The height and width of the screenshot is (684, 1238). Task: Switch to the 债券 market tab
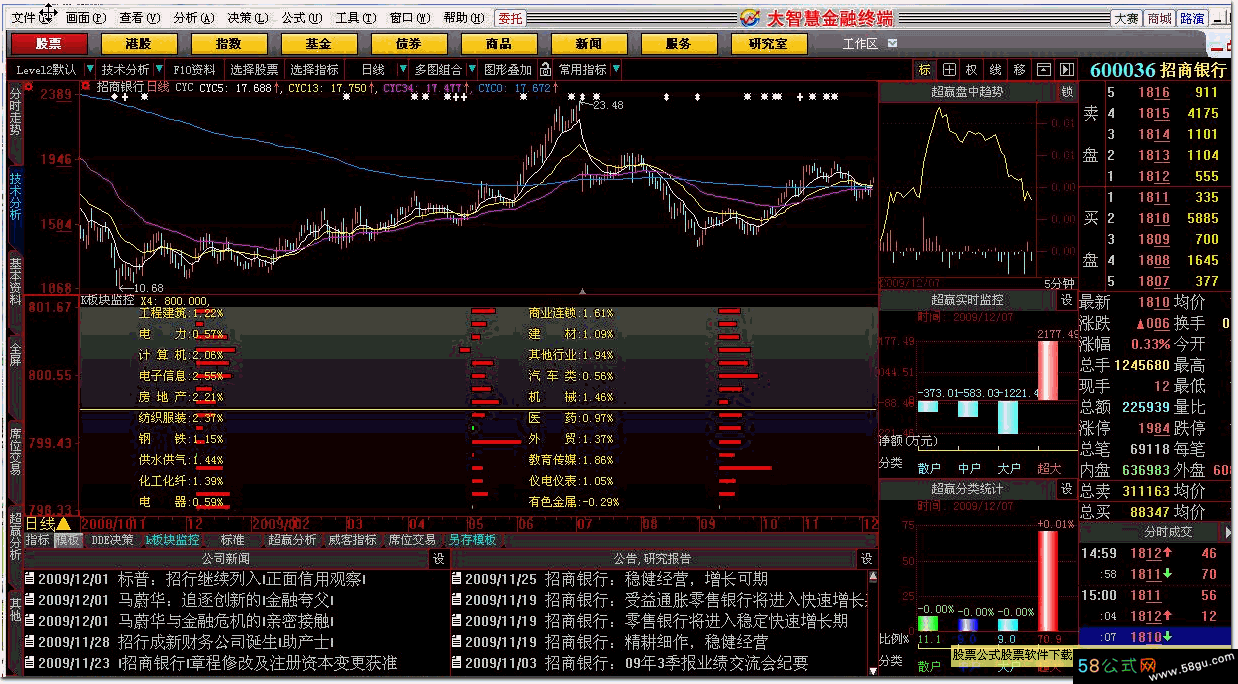point(408,44)
